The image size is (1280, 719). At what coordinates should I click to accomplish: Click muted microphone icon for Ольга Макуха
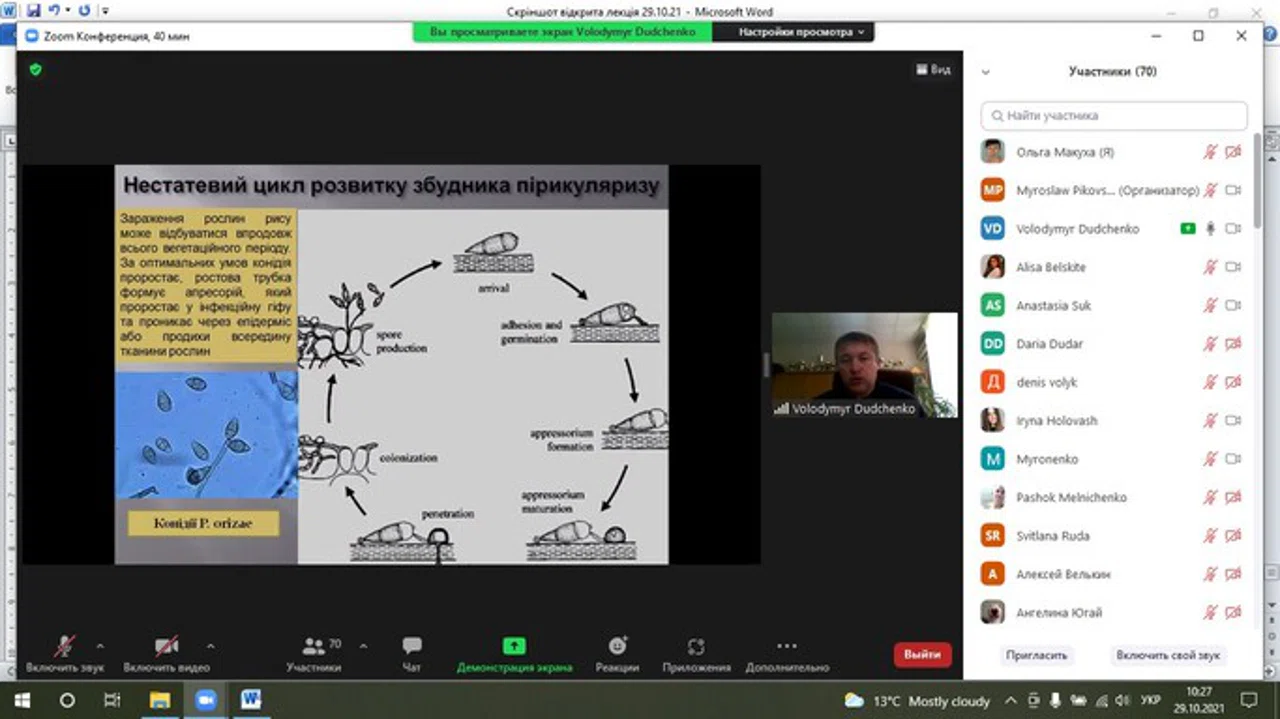tap(1210, 152)
